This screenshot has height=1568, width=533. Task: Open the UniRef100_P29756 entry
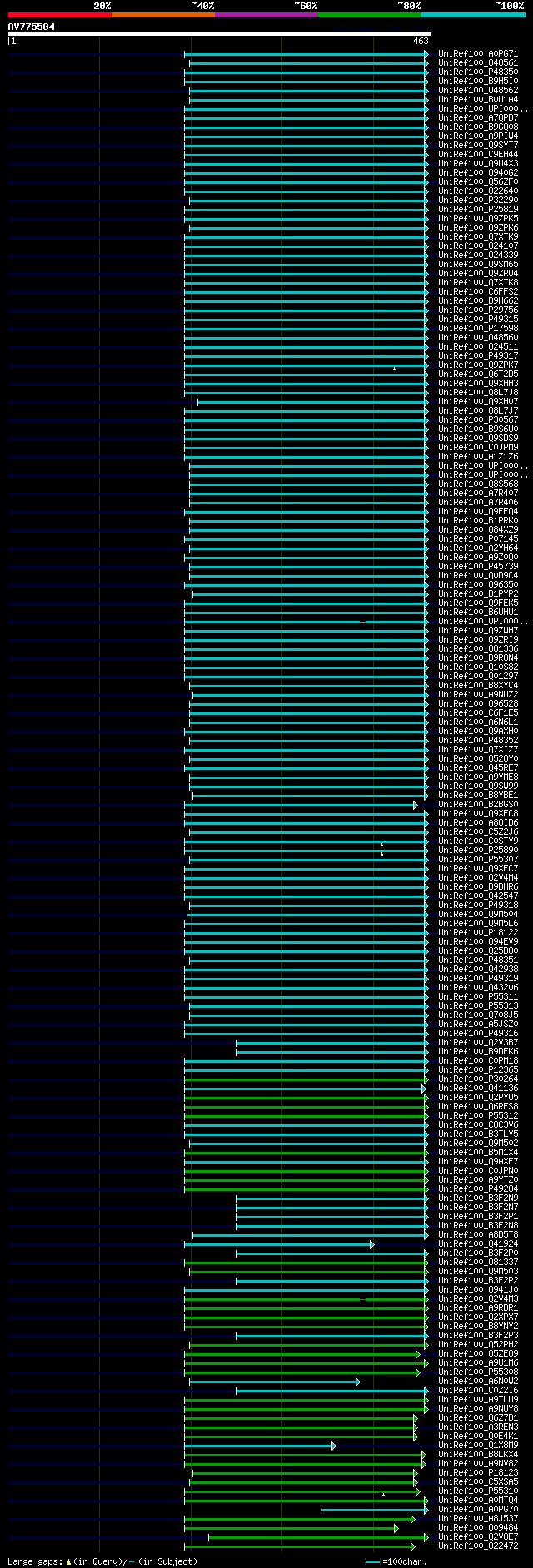click(x=478, y=310)
